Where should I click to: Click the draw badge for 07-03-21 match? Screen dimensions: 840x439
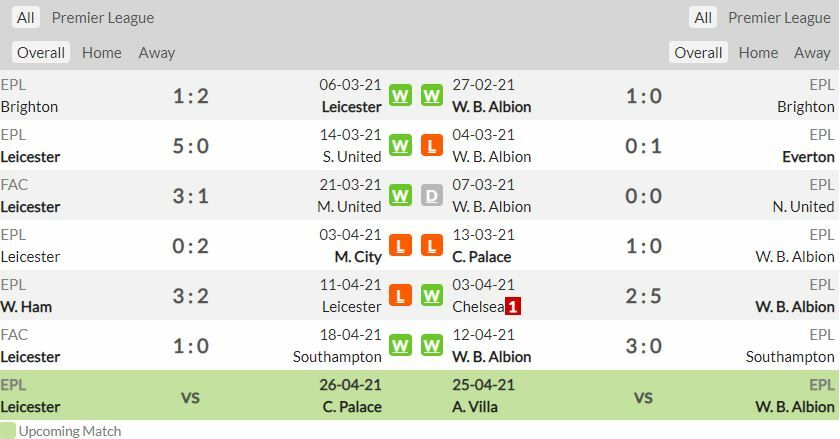point(432,196)
